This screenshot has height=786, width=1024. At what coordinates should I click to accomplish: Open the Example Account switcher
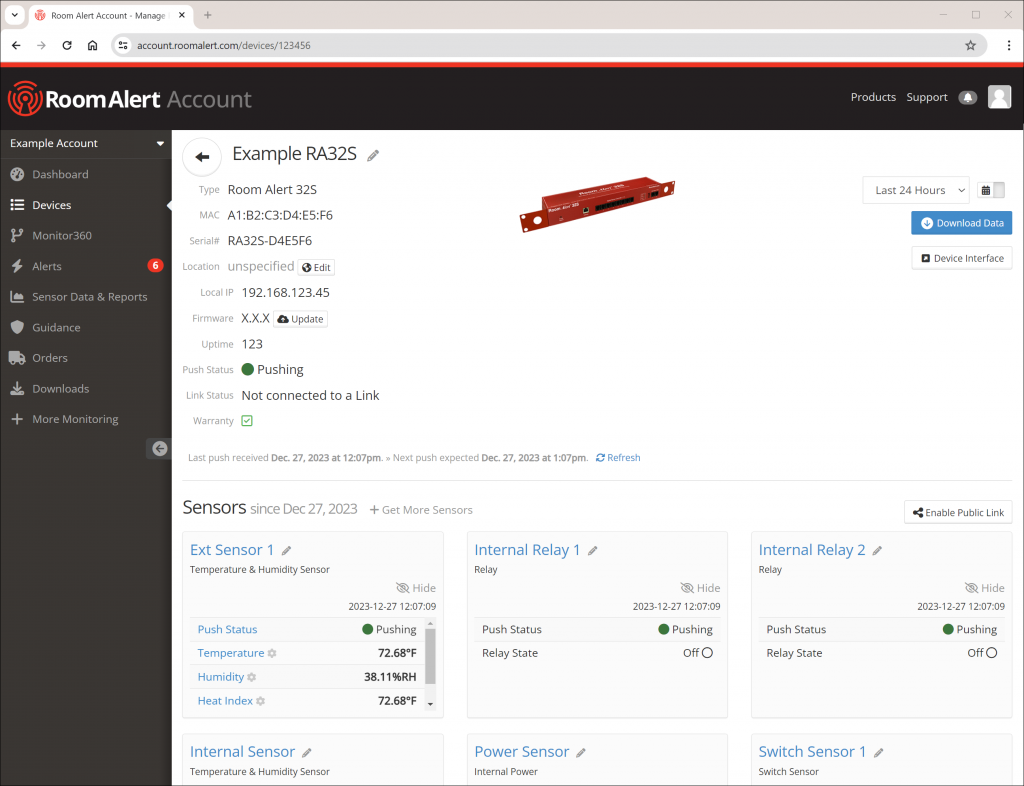pyautogui.click(x=86, y=143)
